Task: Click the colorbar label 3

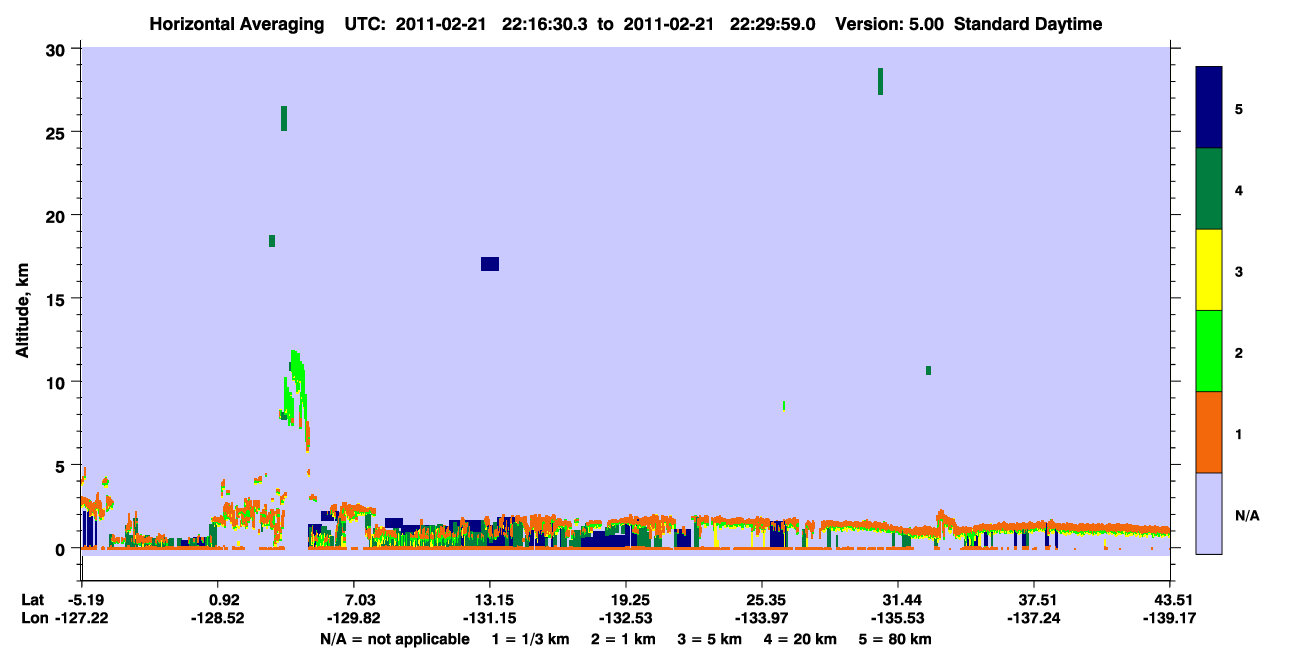Action: click(x=1239, y=270)
